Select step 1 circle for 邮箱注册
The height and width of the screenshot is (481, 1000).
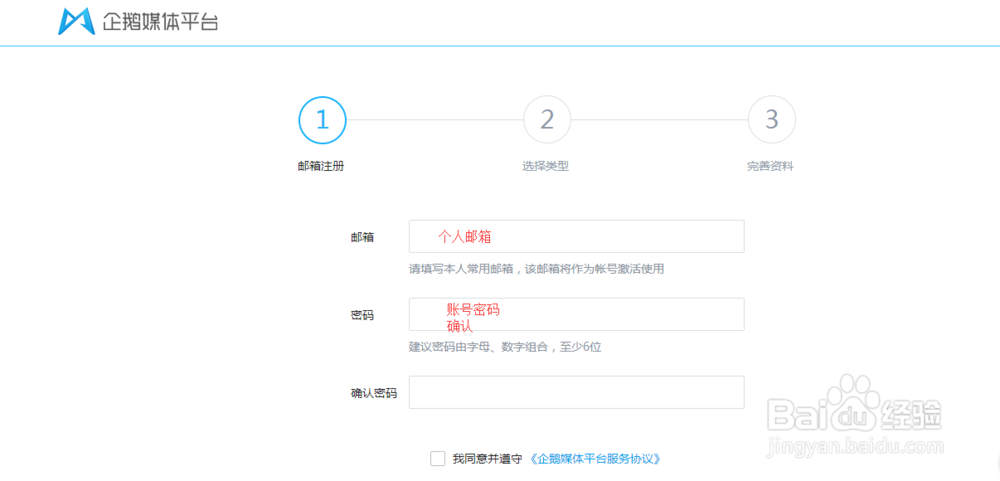coord(322,119)
